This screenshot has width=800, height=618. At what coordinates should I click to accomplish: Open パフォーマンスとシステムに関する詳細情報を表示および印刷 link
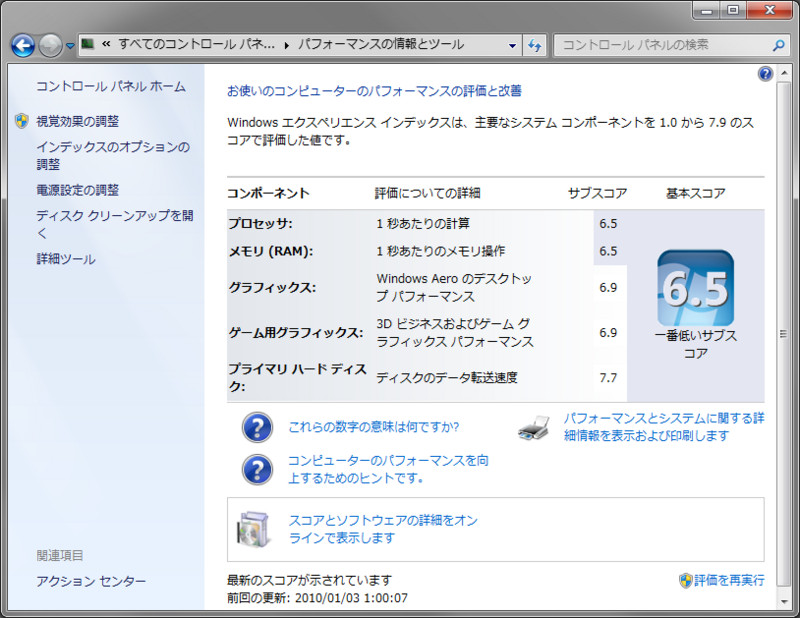click(x=664, y=427)
